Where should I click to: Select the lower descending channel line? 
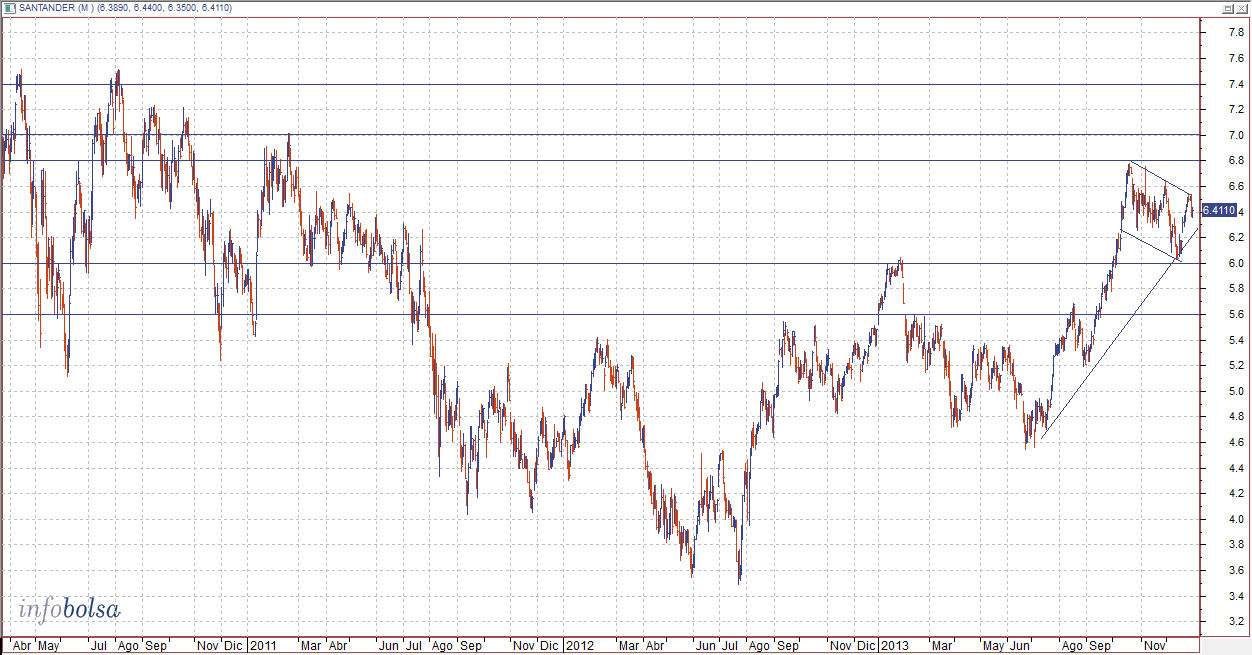pyautogui.click(x=1150, y=246)
